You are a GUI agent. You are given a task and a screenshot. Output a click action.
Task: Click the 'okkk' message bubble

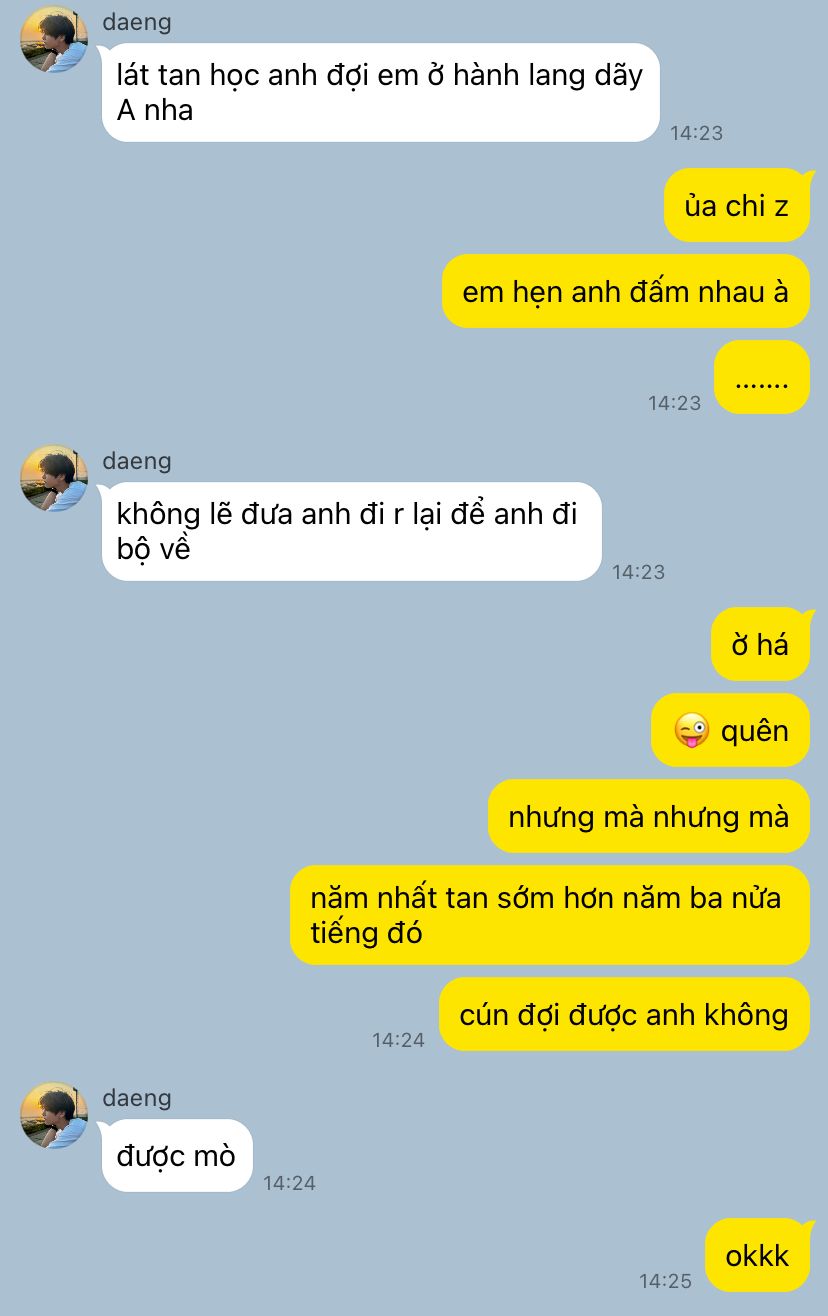point(758,1255)
